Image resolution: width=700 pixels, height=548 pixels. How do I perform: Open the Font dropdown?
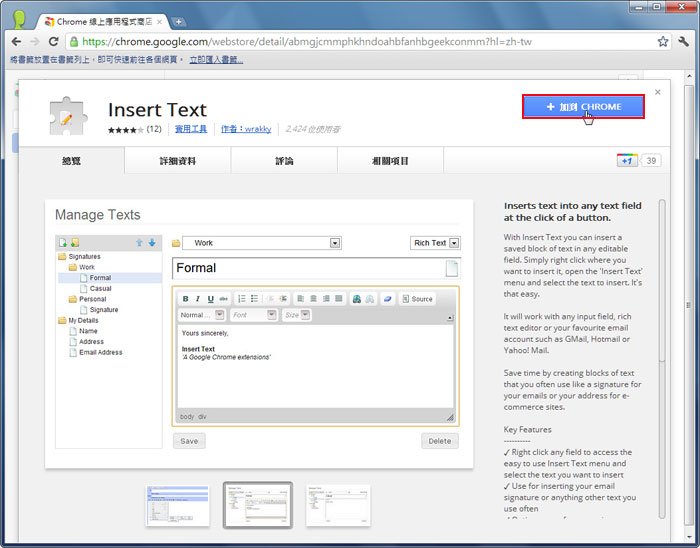[254, 315]
